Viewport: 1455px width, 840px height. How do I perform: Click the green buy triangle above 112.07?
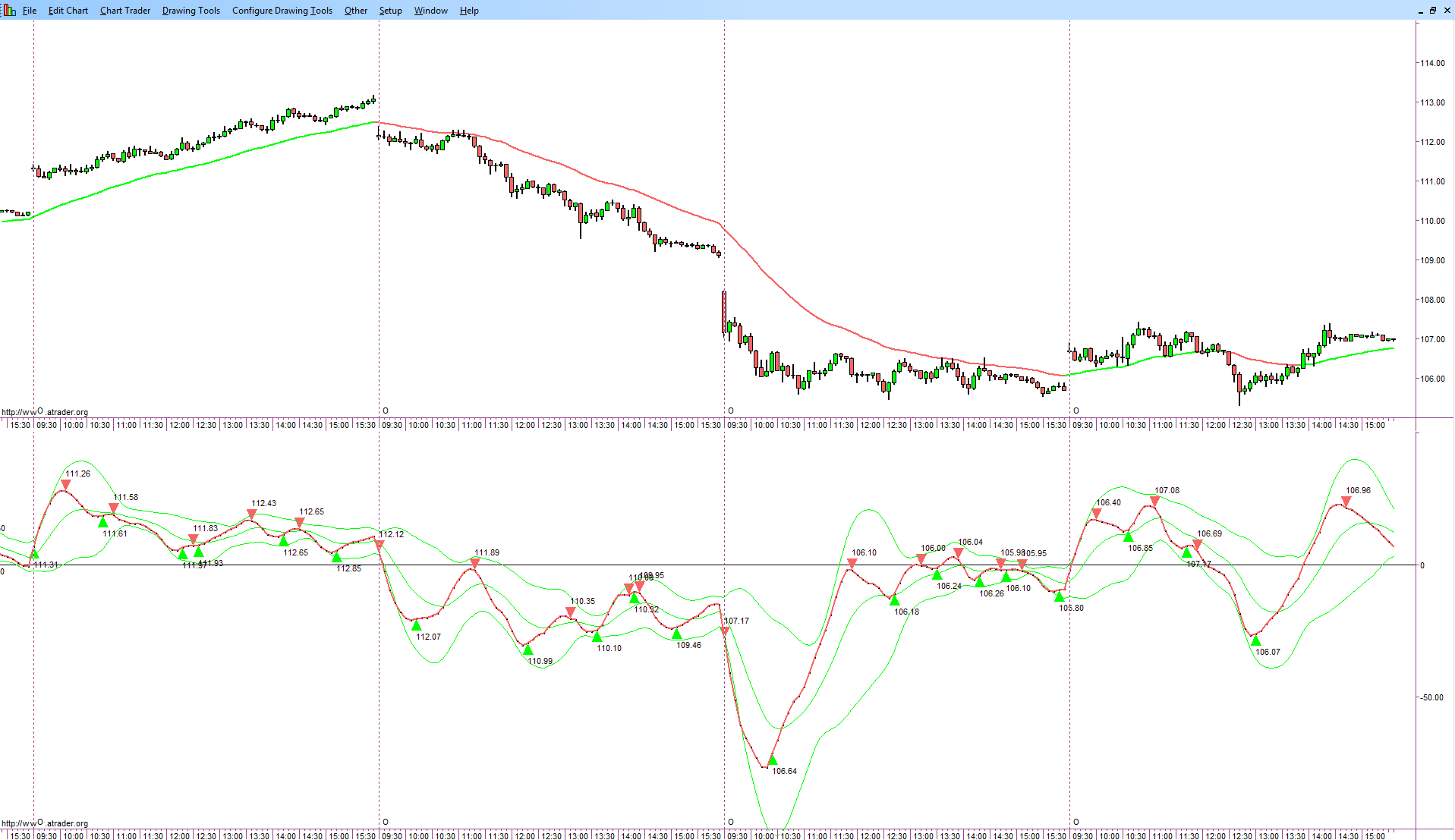tap(417, 625)
